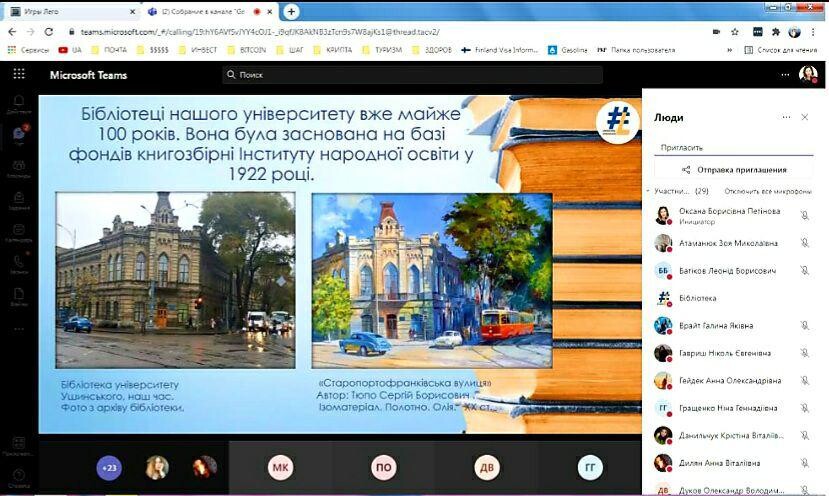
Task: Open the ПОЧТА bookmarks folder
Action: [109, 50]
